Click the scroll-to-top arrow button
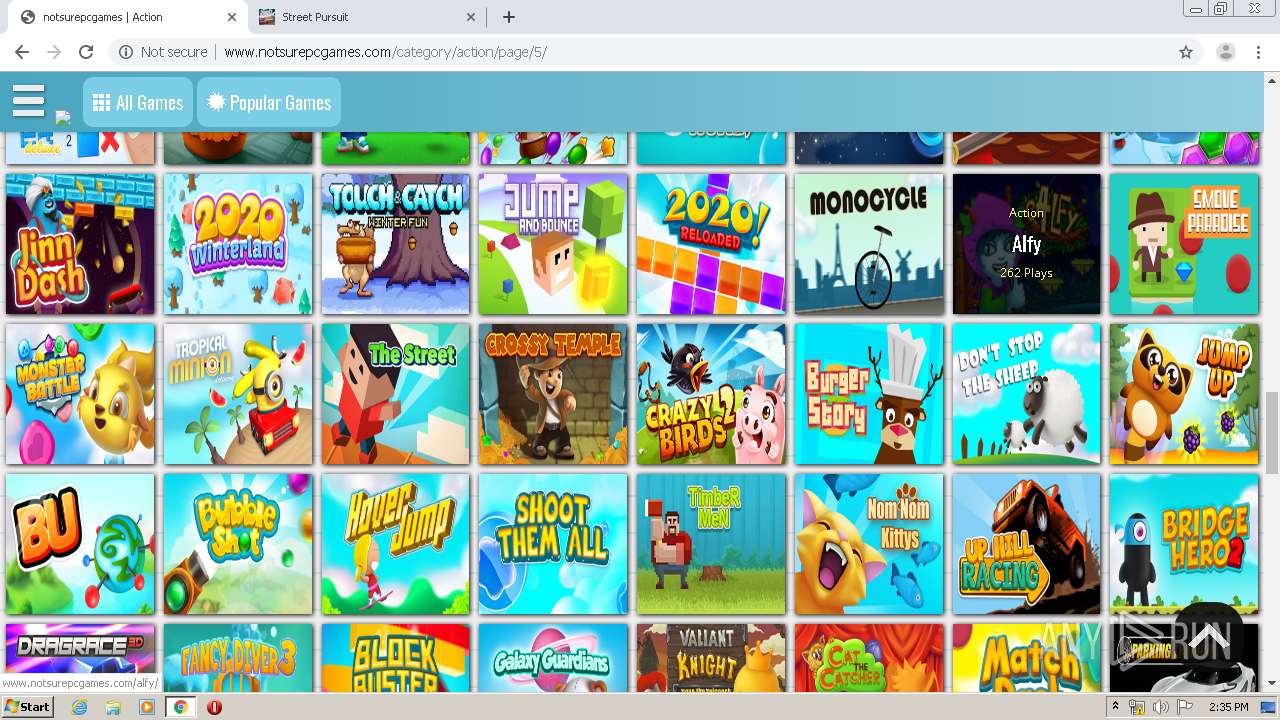The height and width of the screenshot is (720, 1280). 1208,638
